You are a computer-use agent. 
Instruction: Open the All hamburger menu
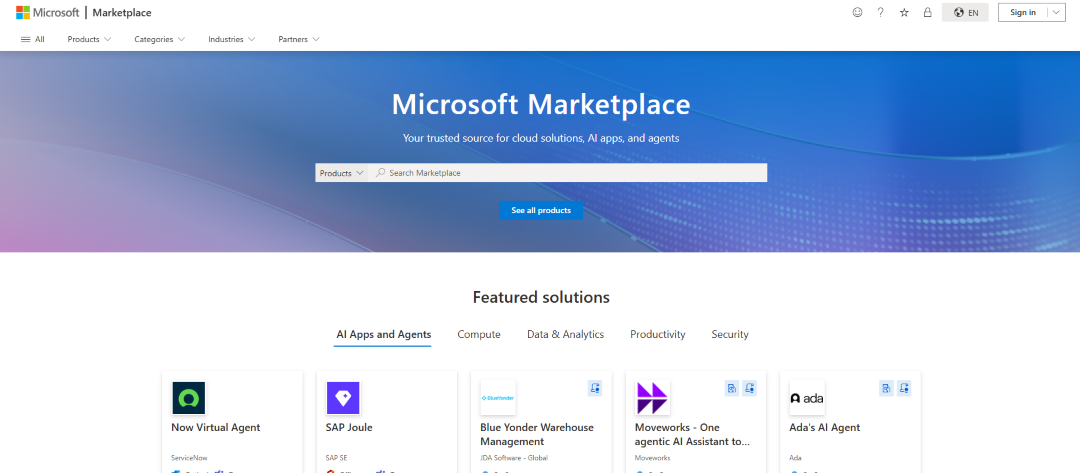pyautogui.click(x=33, y=39)
